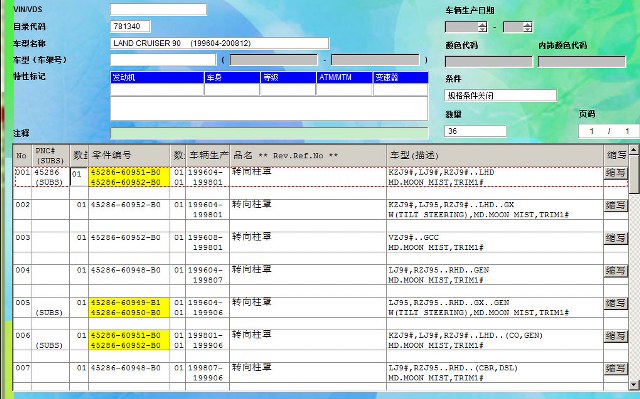Click production date 199807- in row 007

205,368
